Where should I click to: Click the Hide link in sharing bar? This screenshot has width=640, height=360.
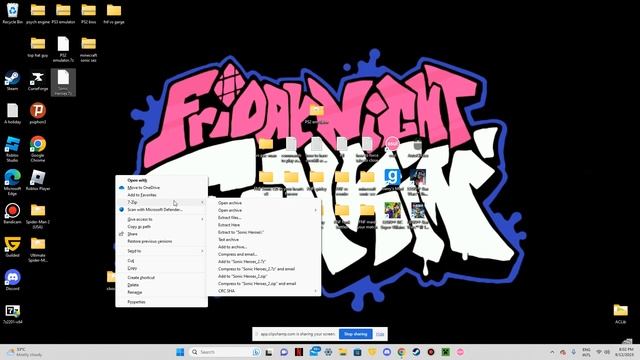pos(380,334)
